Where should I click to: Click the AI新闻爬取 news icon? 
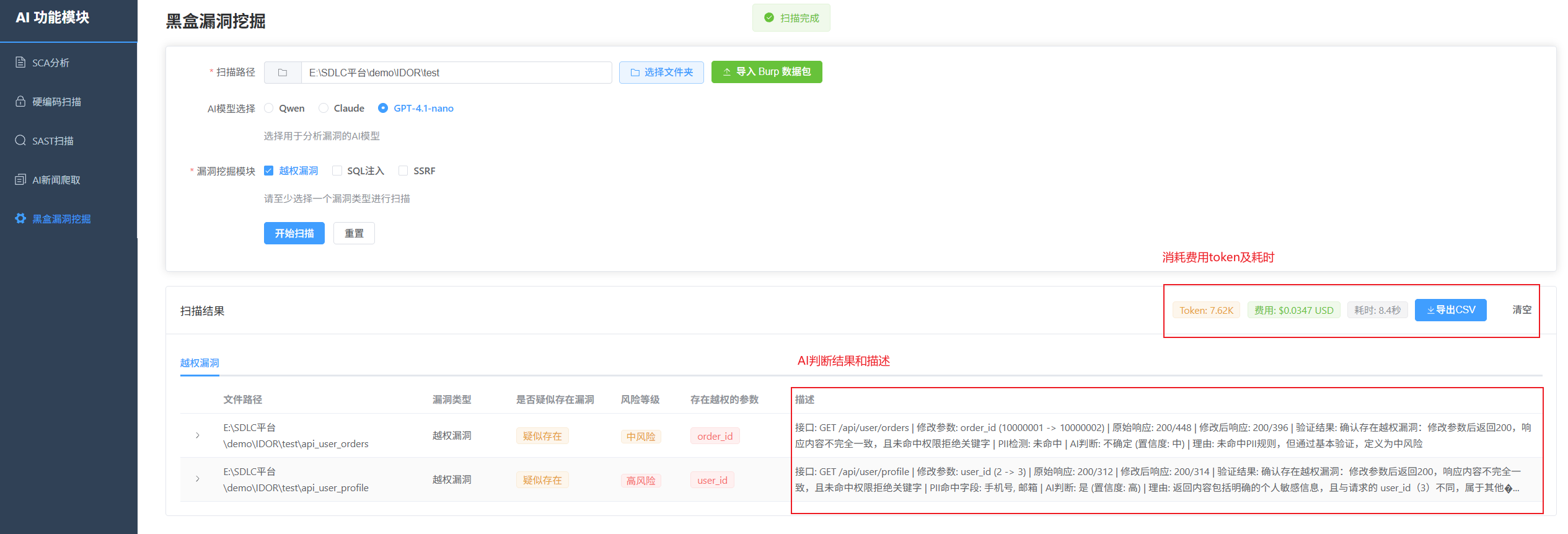click(x=20, y=179)
